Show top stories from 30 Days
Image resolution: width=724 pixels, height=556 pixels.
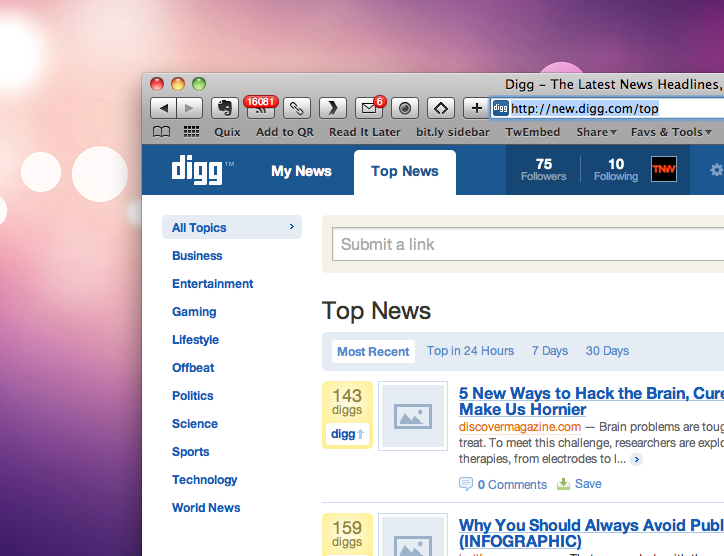coord(607,351)
